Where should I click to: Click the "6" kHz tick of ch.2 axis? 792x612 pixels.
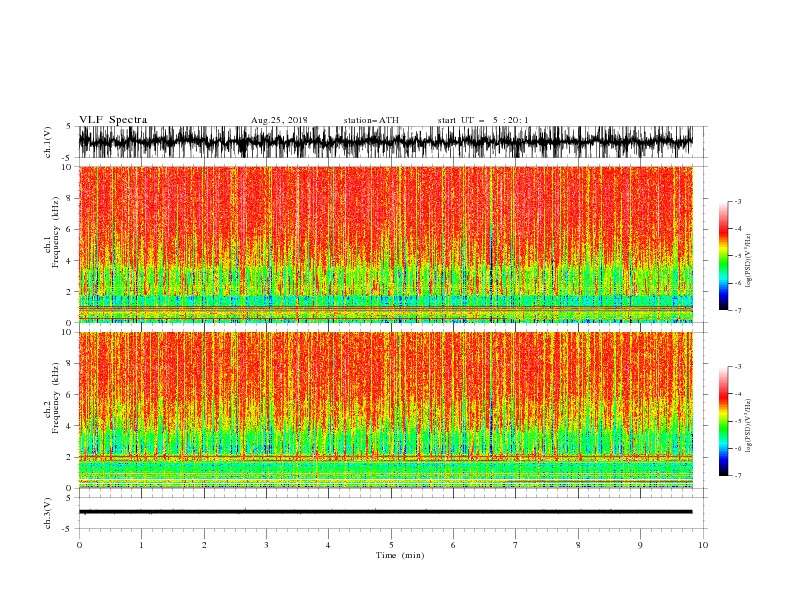coord(70,394)
